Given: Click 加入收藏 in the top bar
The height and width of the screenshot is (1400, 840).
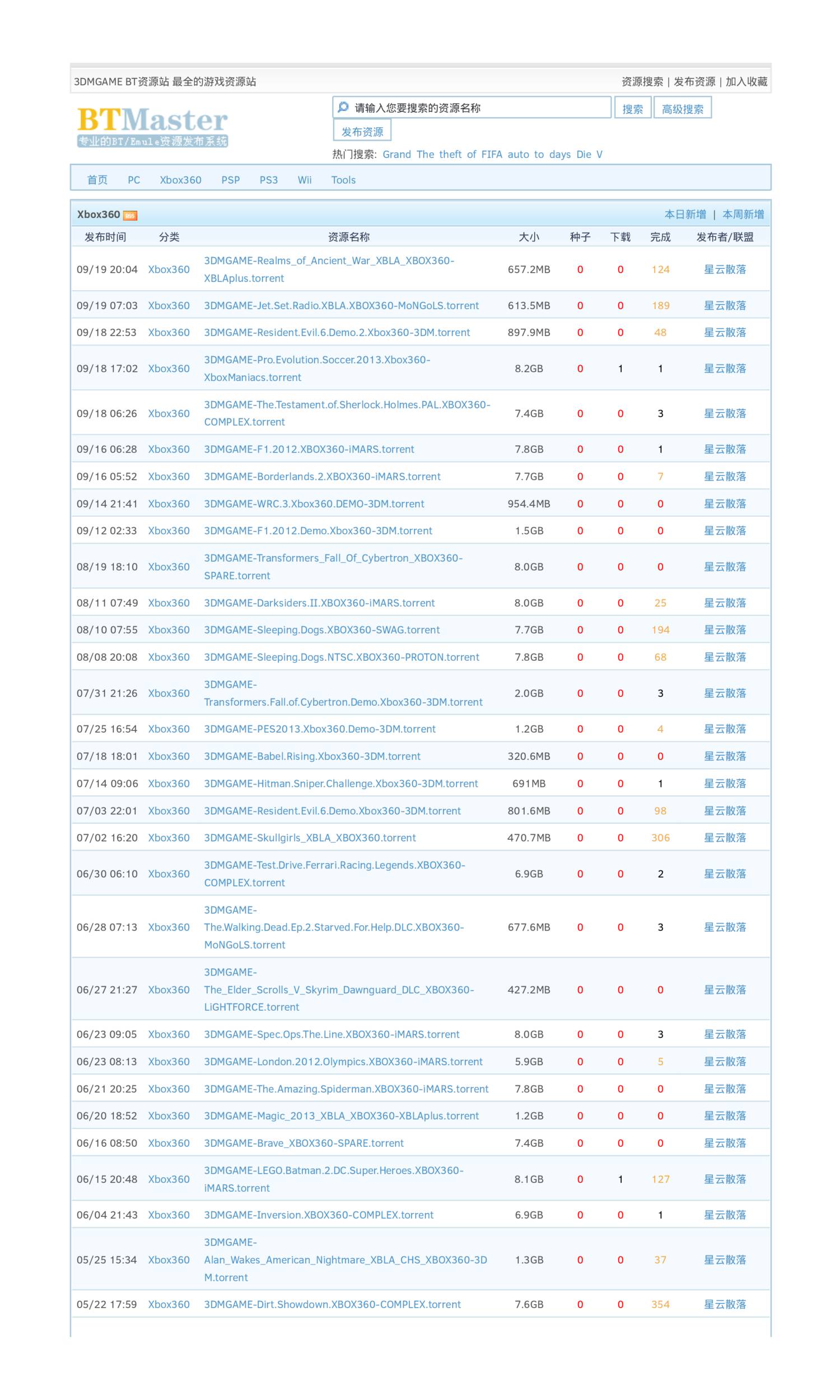Looking at the screenshot, I should (746, 82).
